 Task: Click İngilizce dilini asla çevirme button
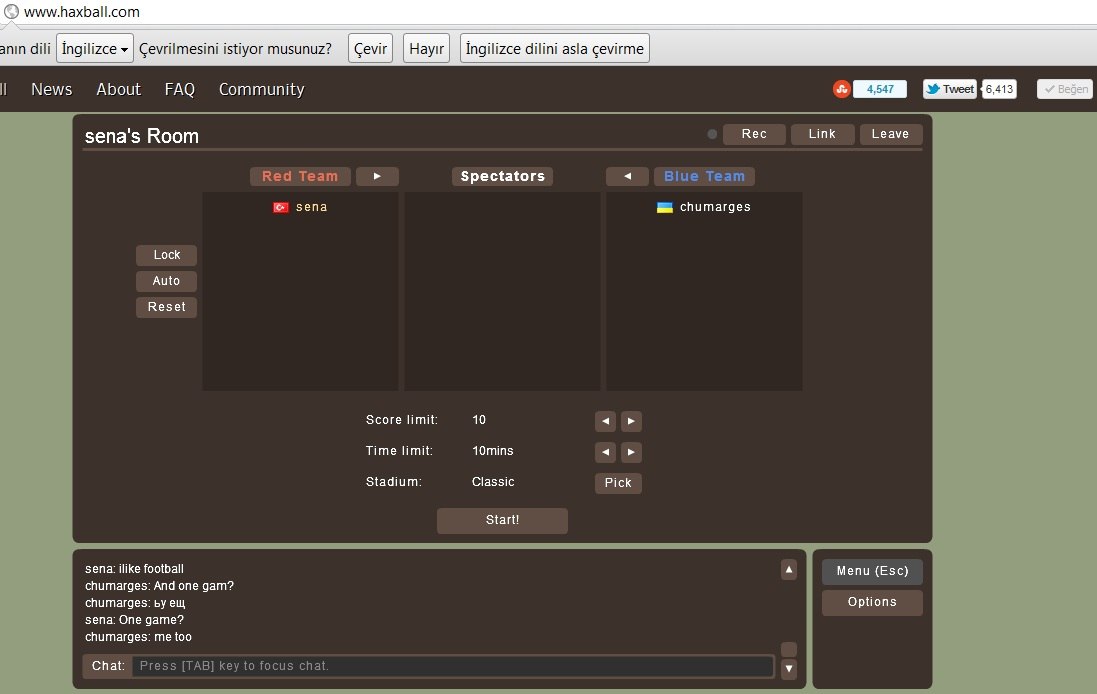tap(555, 48)
